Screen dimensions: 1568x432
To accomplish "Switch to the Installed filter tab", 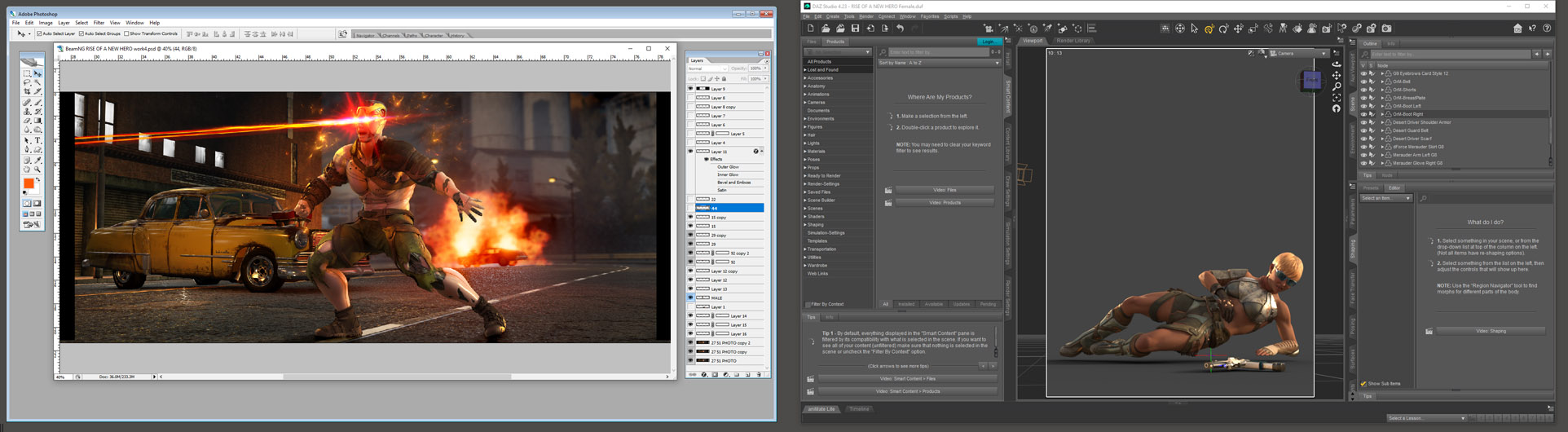I will pos(906,304).
